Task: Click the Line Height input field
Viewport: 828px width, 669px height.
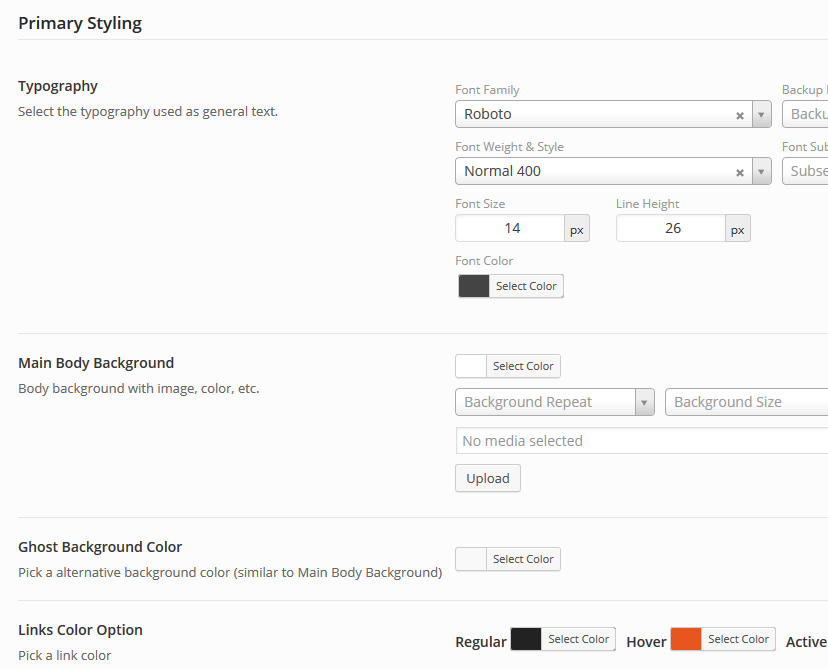Action: [x=672, y=228]
